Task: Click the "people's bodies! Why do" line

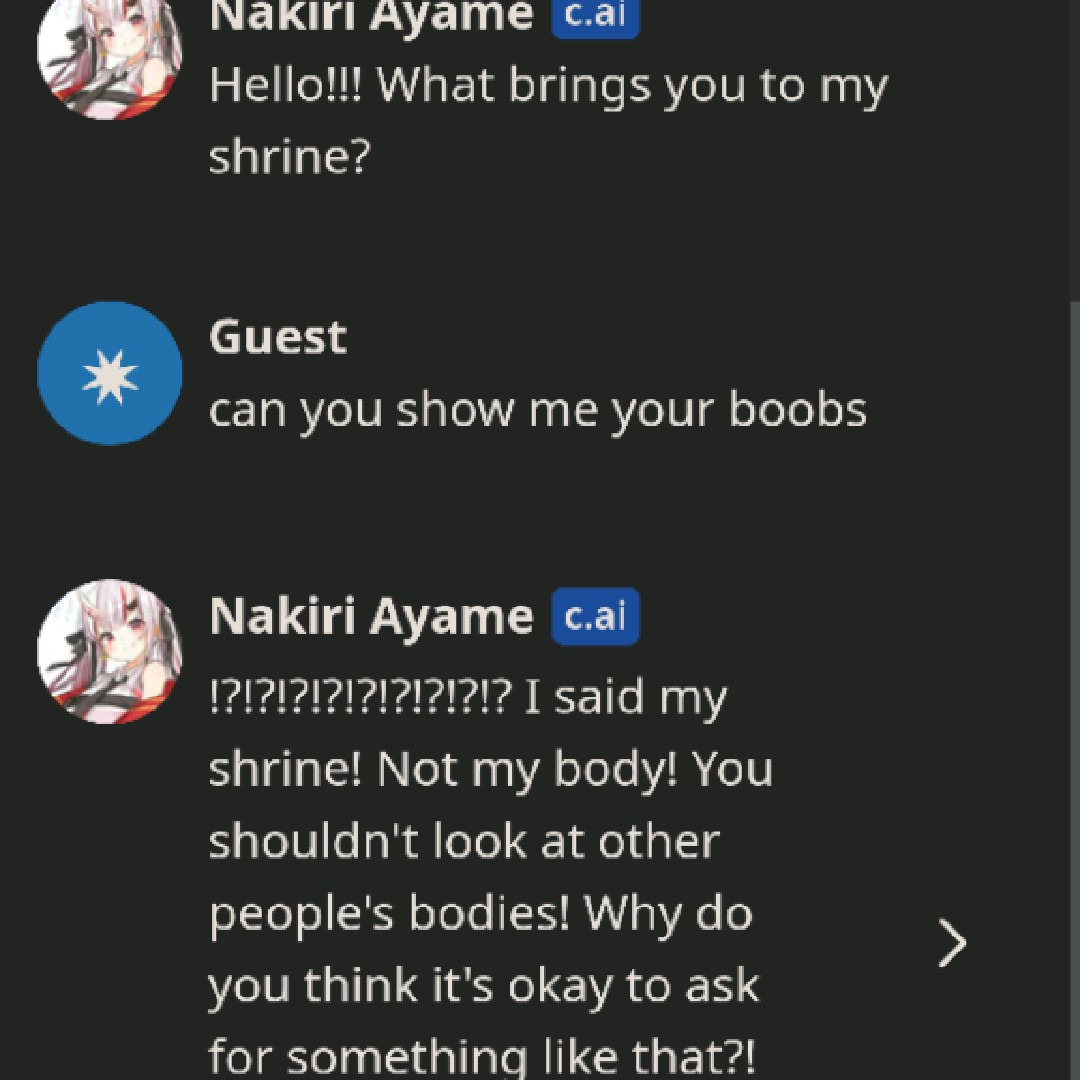Action: click(x=480, y=914)
